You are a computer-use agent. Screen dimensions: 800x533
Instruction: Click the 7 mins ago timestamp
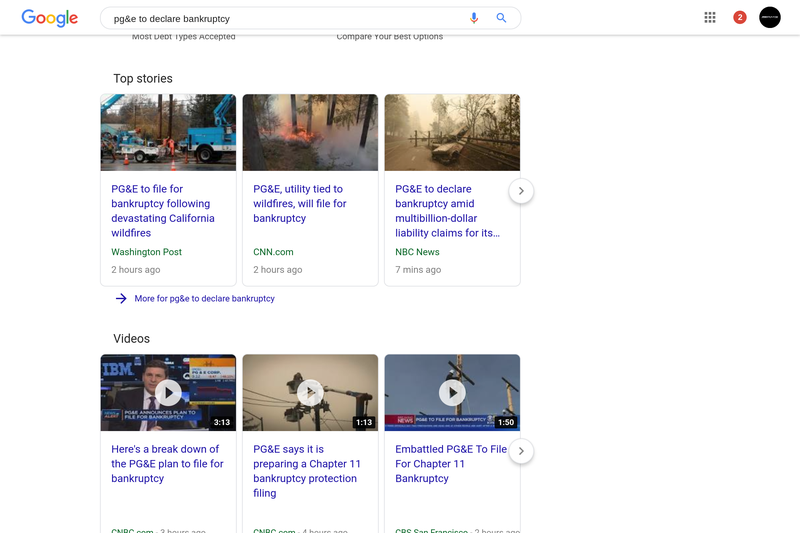[418, 270]
